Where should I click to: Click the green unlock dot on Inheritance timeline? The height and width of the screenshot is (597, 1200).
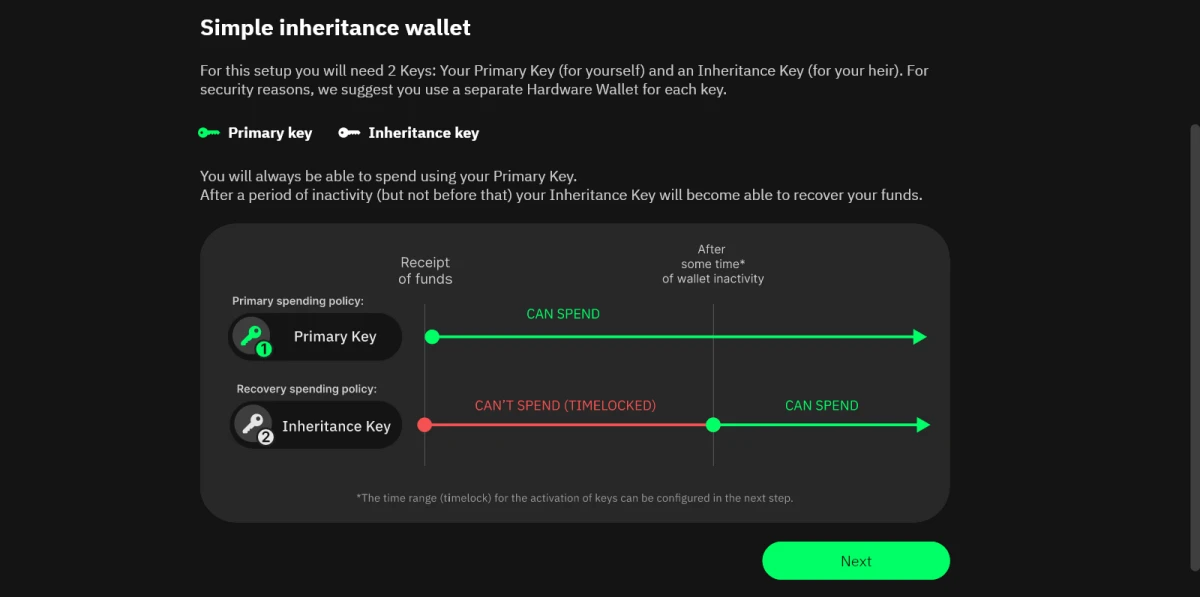713,425
